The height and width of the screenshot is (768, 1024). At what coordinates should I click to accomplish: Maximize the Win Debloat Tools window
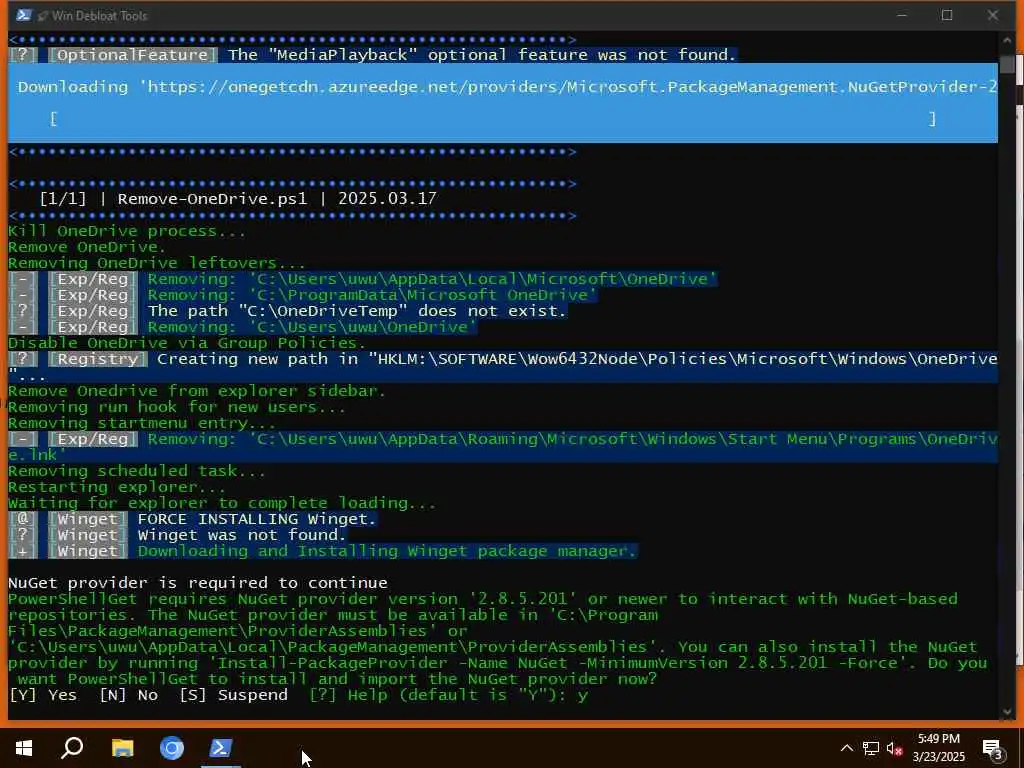click(947, 15)
